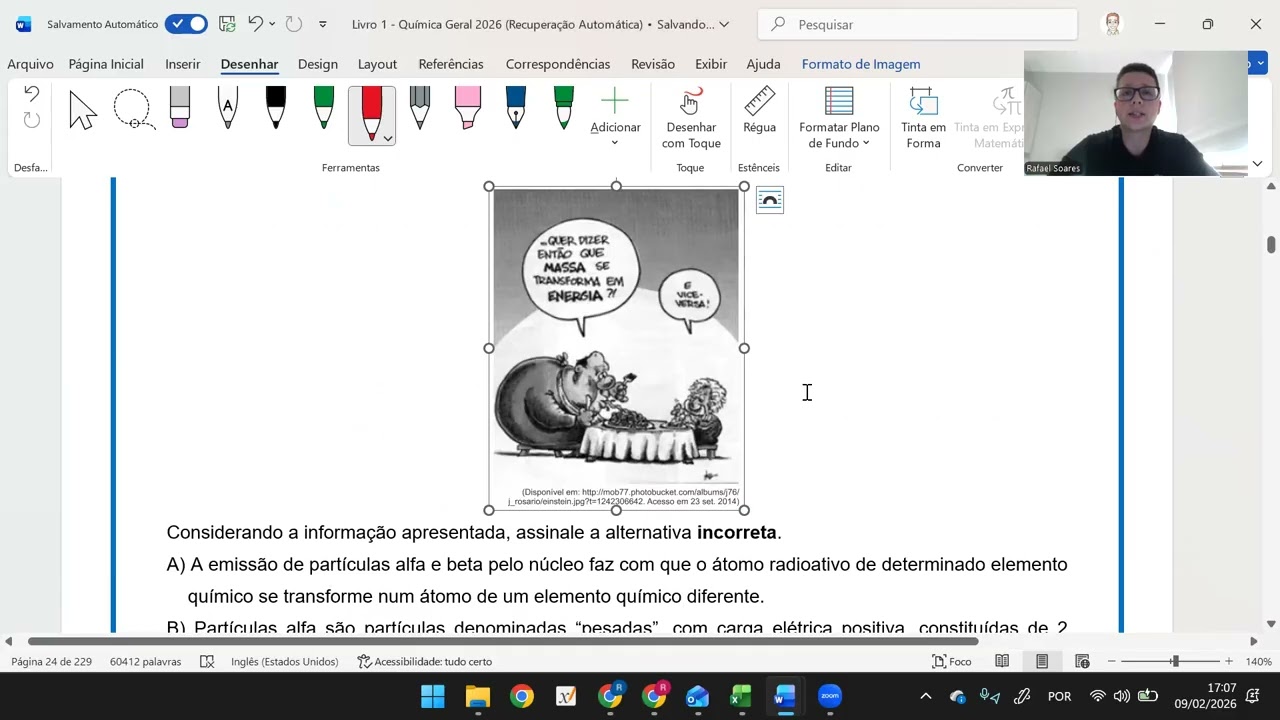
Task: Toggle the Régua ruler
Action: [759, 110]
